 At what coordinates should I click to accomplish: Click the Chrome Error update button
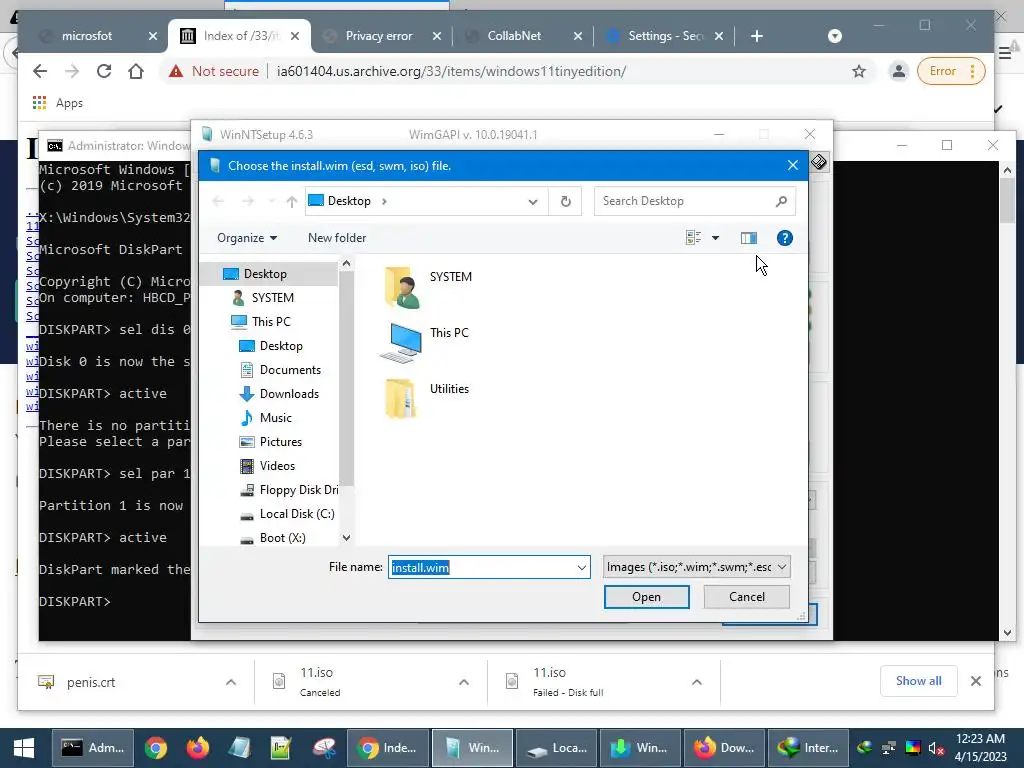[x=951, y=71]
